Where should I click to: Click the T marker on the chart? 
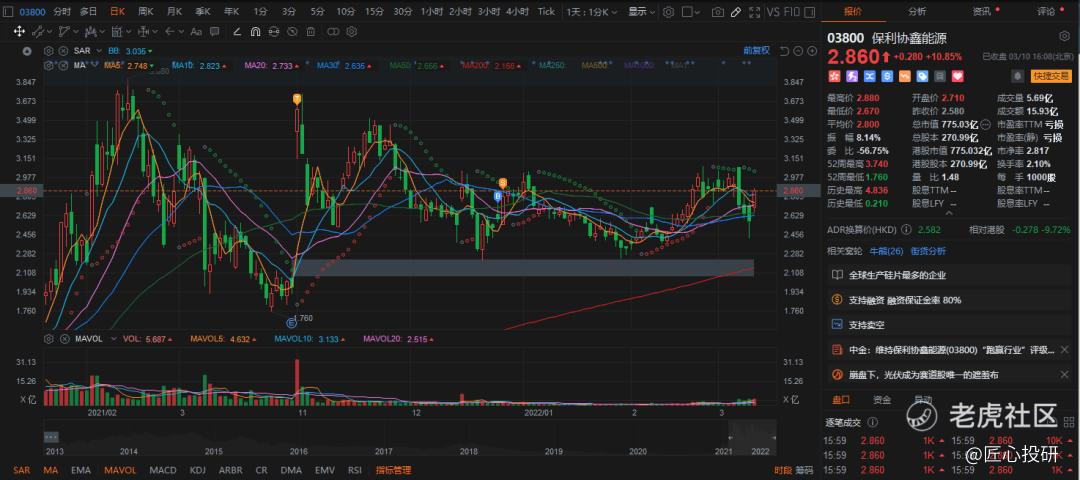coord(297,99)
